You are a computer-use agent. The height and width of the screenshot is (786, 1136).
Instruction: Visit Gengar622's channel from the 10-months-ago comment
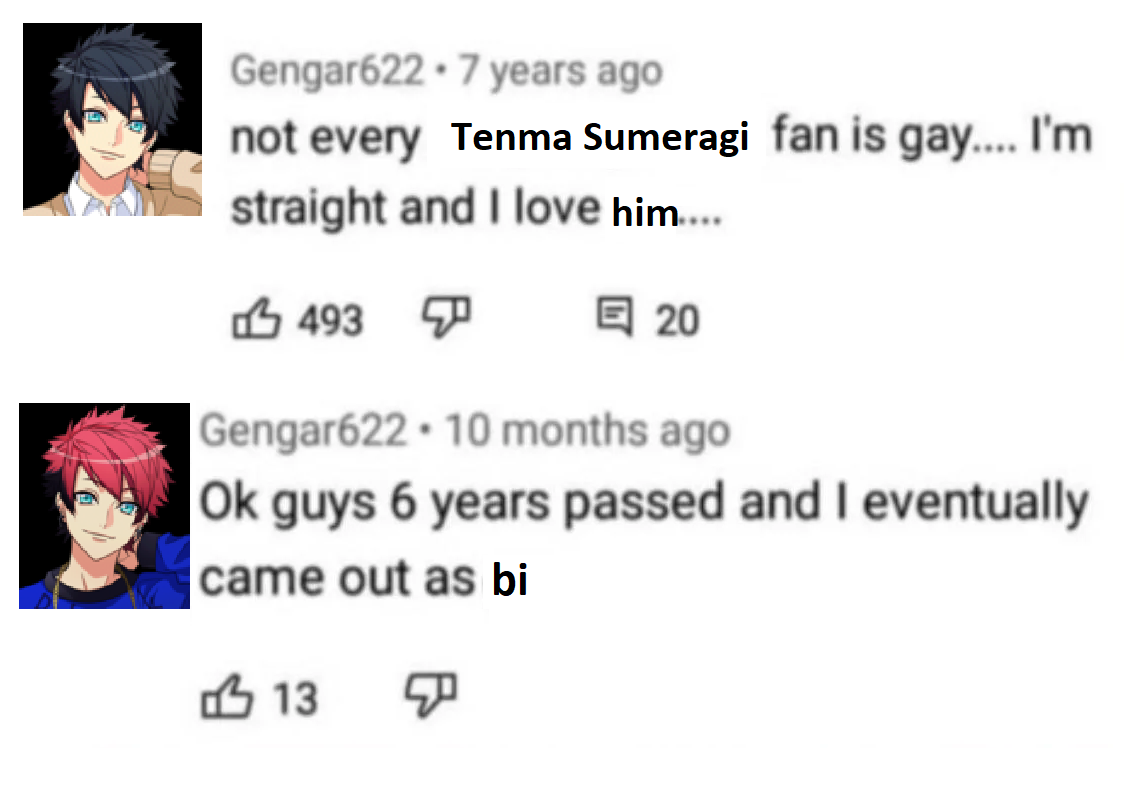tap(303, 430)
